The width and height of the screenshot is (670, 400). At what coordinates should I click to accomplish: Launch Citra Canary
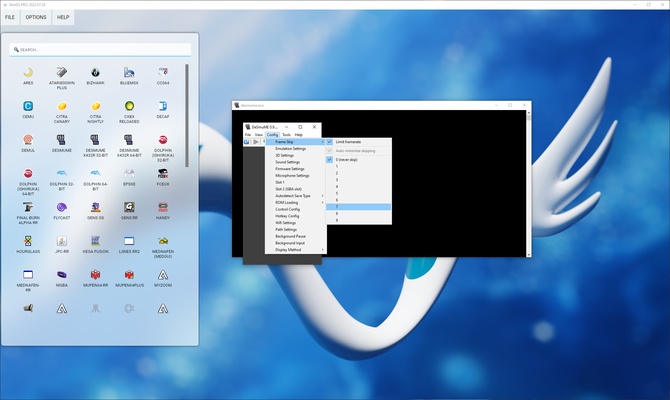click(x=62, y=106)
